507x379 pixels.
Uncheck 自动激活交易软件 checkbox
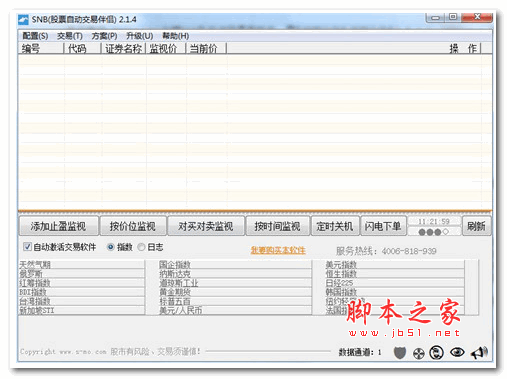click(x=27, y=247)
